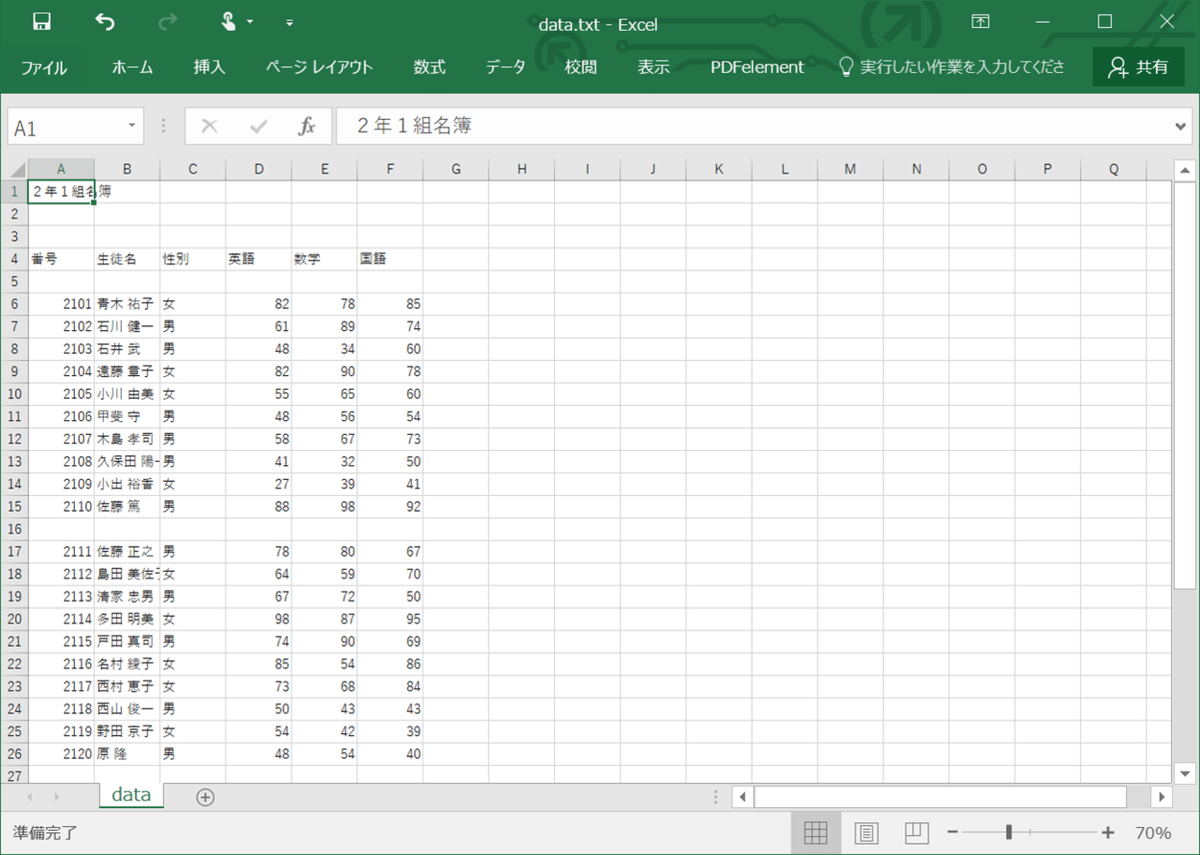1200x855 pixels.
Task: Switch to the 校閲 tab
Action: click(x=581, y=67)
